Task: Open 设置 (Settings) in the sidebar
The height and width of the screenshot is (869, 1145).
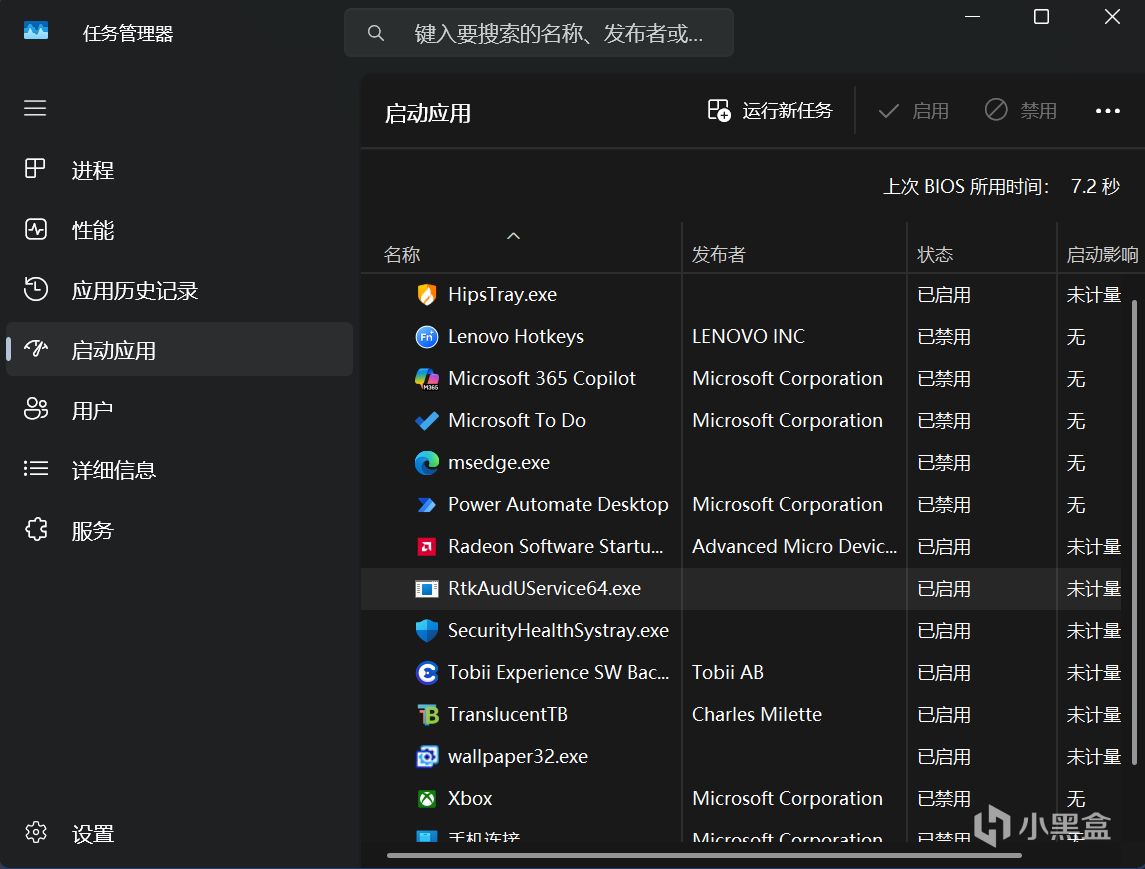Action: pos(92,834)
